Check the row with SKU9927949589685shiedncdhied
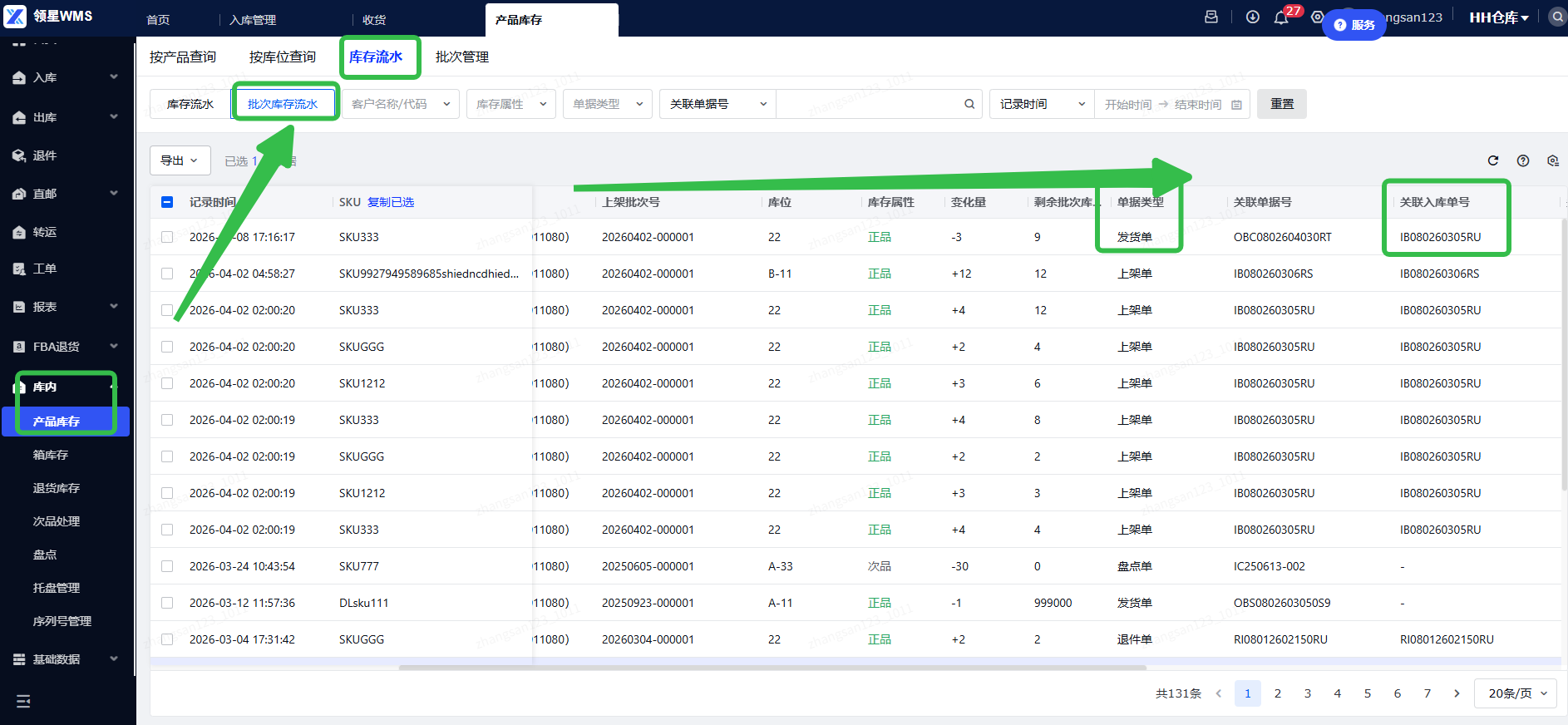 point(167,274)
